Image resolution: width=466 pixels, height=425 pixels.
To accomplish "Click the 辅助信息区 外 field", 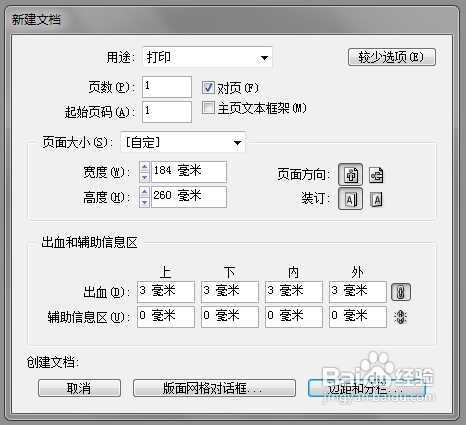I will pos(358,317).
